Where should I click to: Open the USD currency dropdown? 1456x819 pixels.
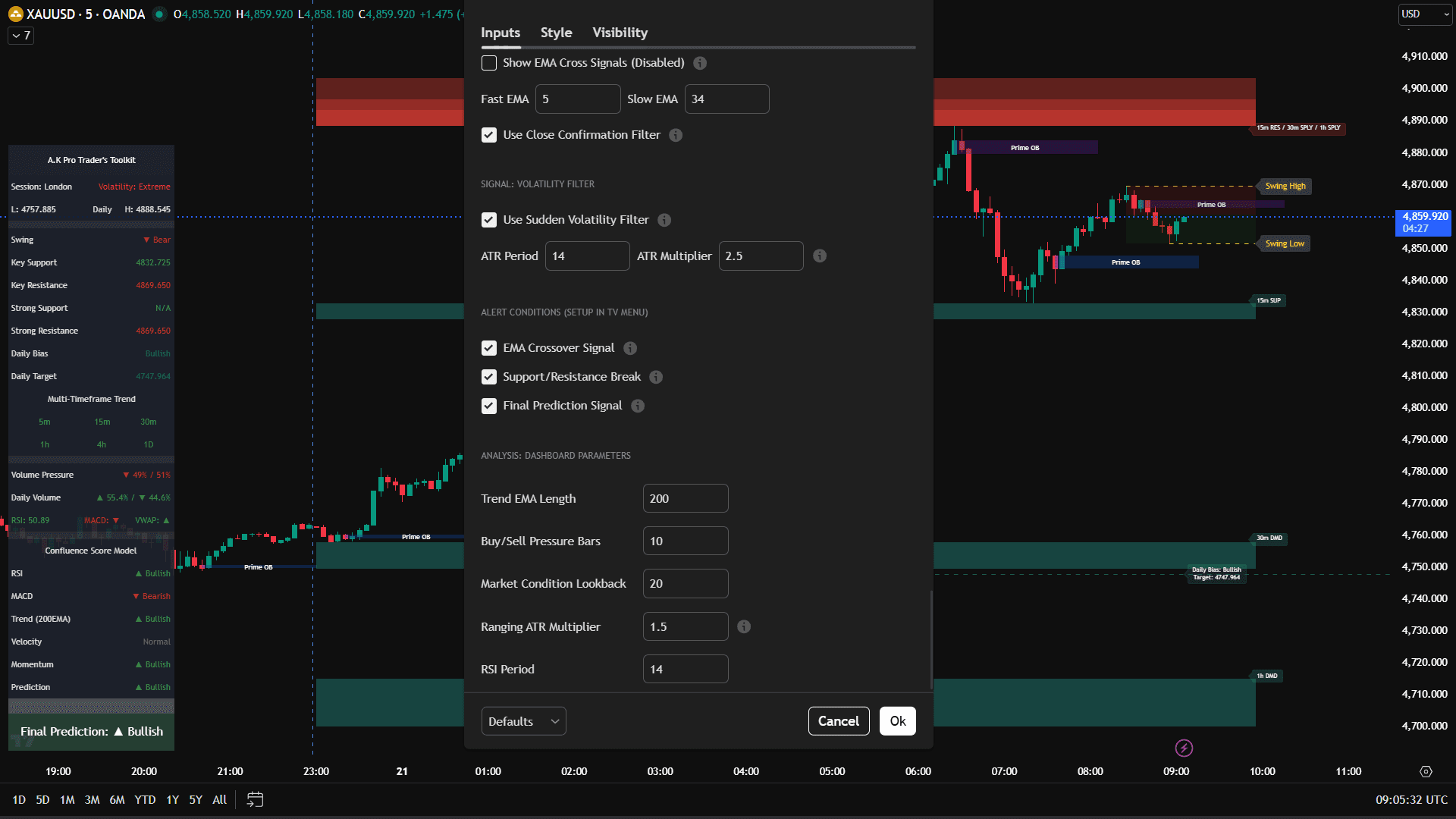[x=1425, y=14]
